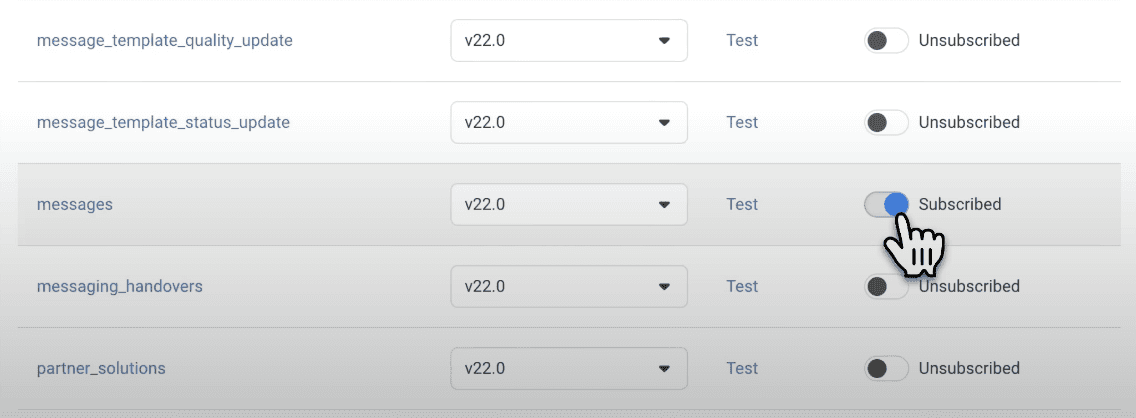
Task: Click Test next to messaging_handovers
Action: [x=742, y=286]
